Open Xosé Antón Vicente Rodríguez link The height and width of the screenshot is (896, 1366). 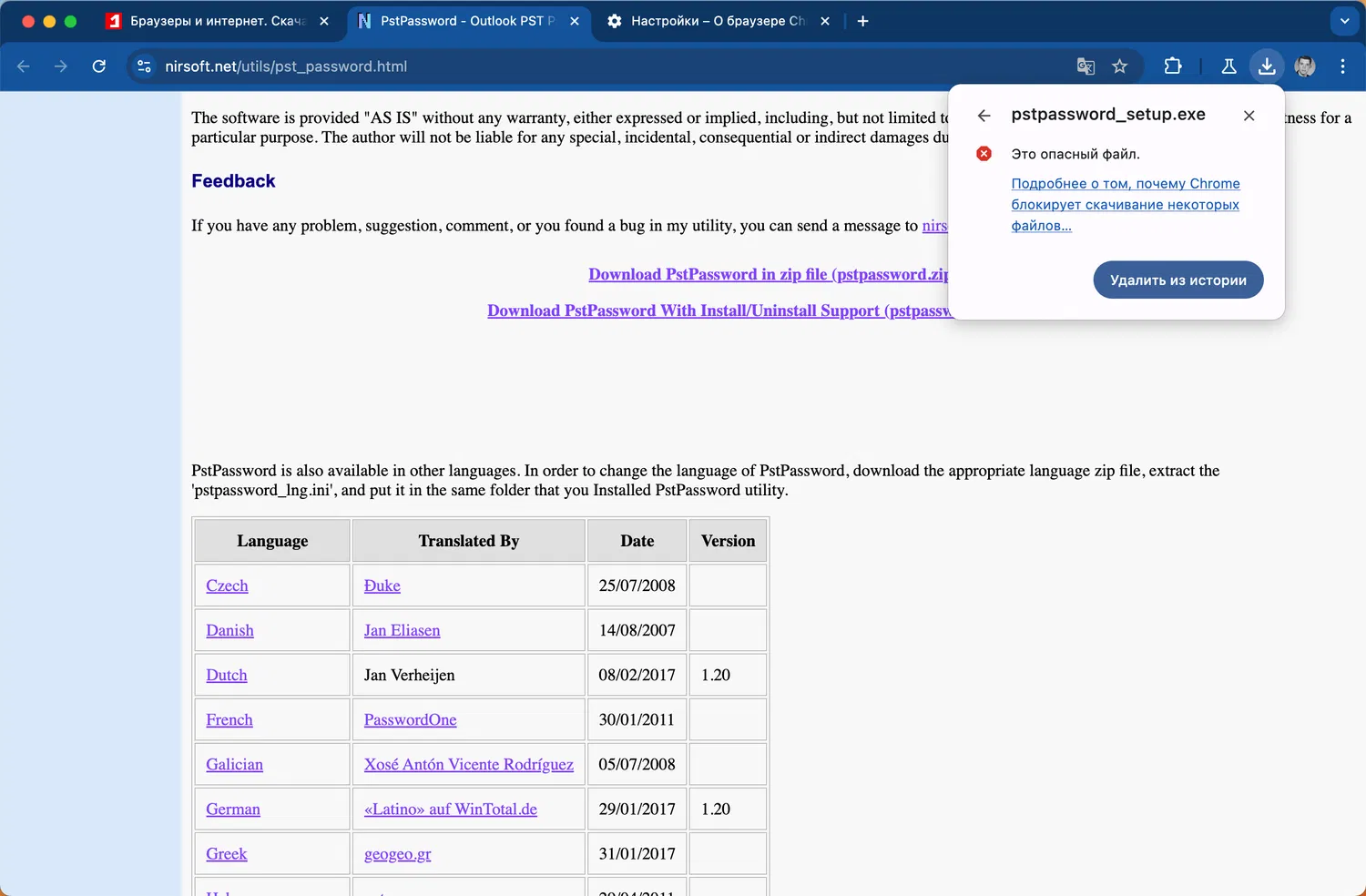[469, 764]
